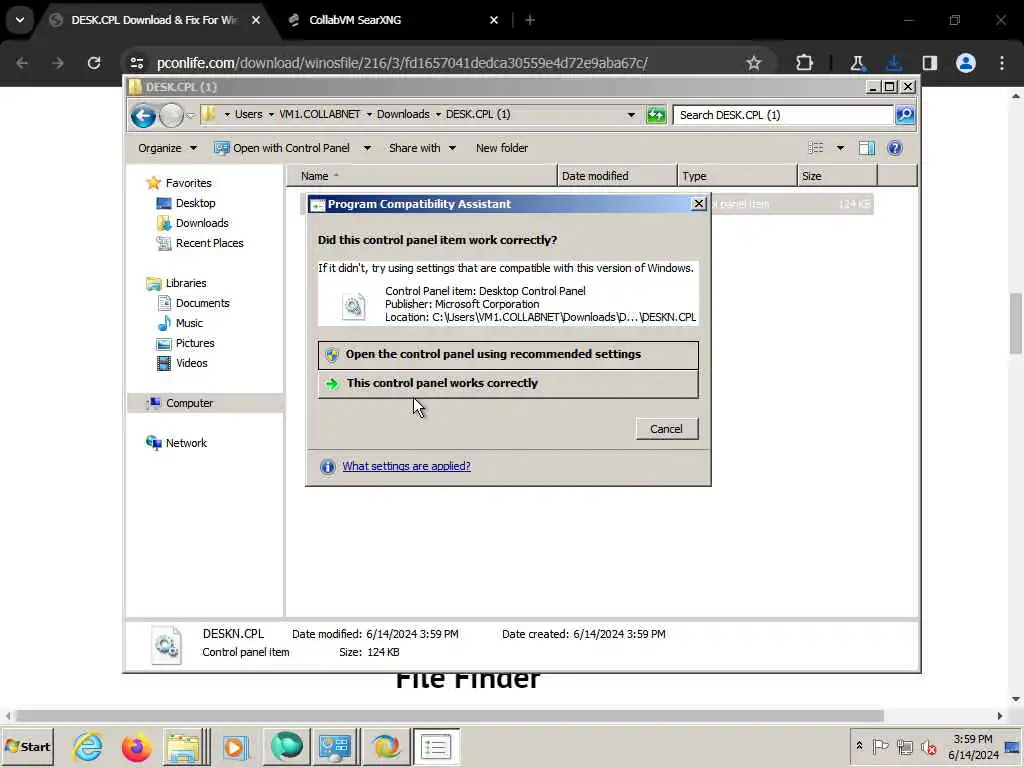
Task: Toggle the preview pane icon
Action: pyautogui.click(x=867, y=148)
